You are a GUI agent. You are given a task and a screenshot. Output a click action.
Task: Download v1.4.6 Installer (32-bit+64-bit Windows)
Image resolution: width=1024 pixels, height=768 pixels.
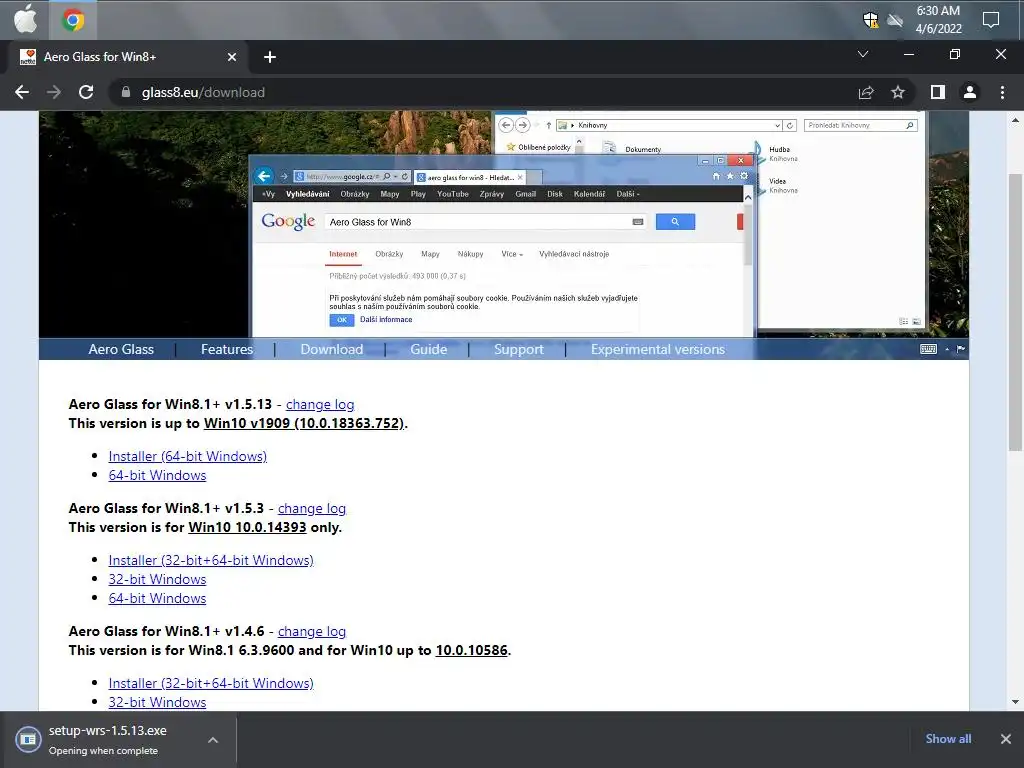pos(211,682)
